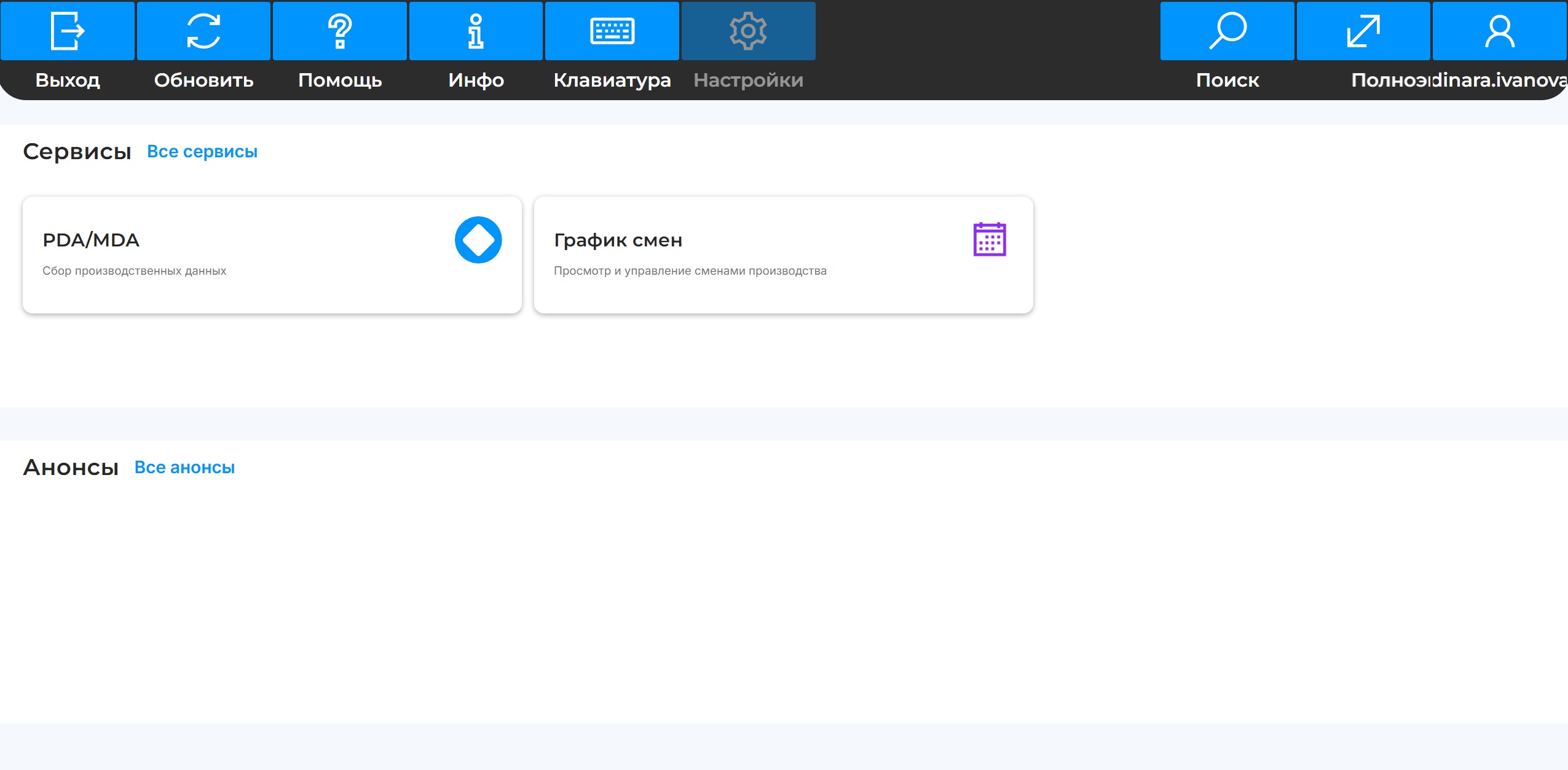Open Настройки gear icon
The width and height of the screenshot is (1568, 770).
748,31
